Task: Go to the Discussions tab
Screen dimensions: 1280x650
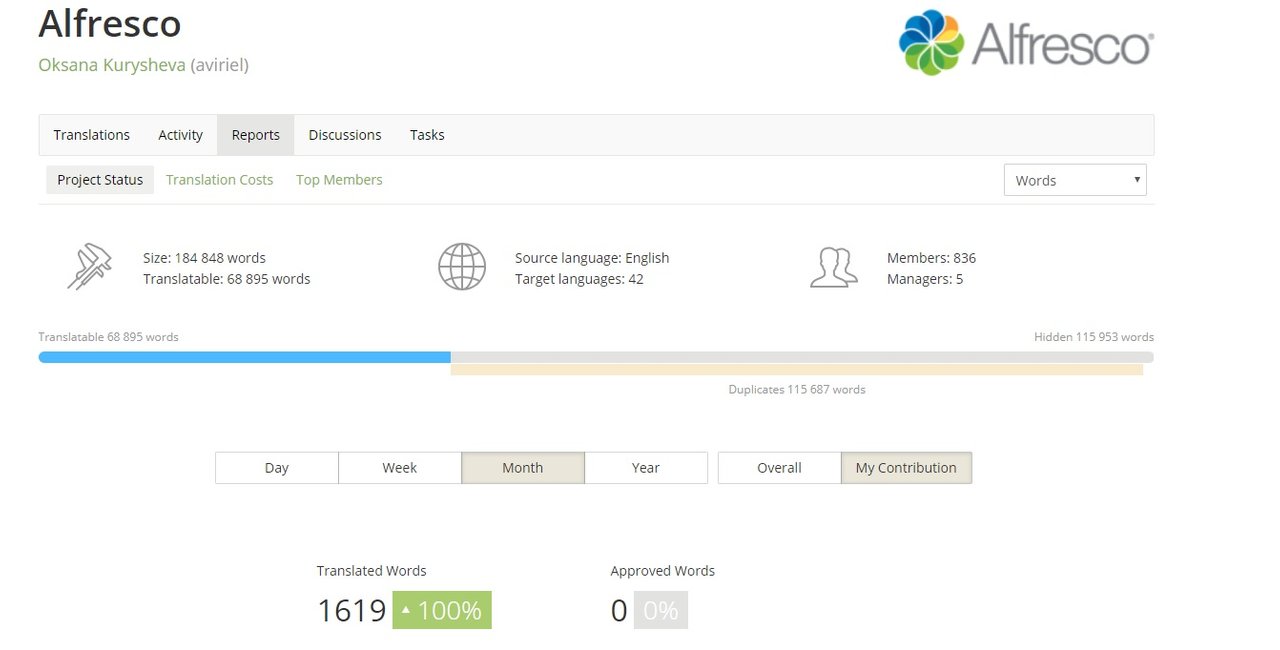Action: click(345, 135)
